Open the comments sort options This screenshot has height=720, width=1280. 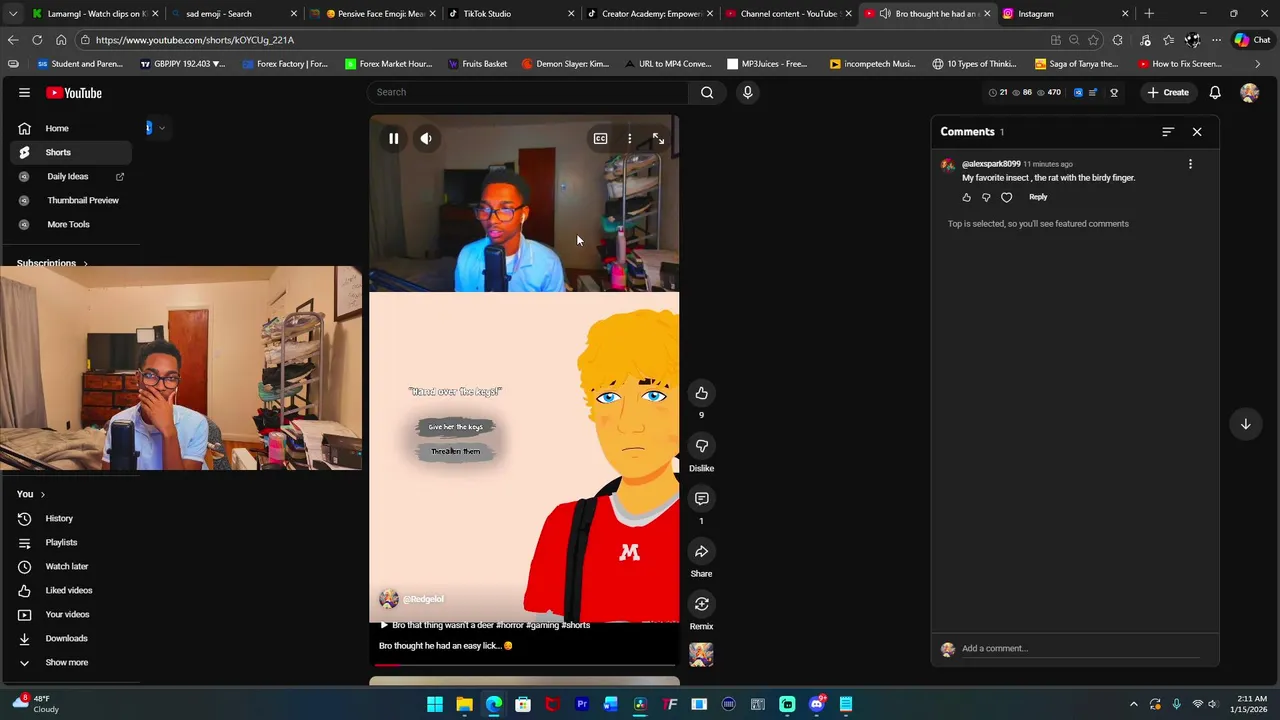click(1168, 132)
